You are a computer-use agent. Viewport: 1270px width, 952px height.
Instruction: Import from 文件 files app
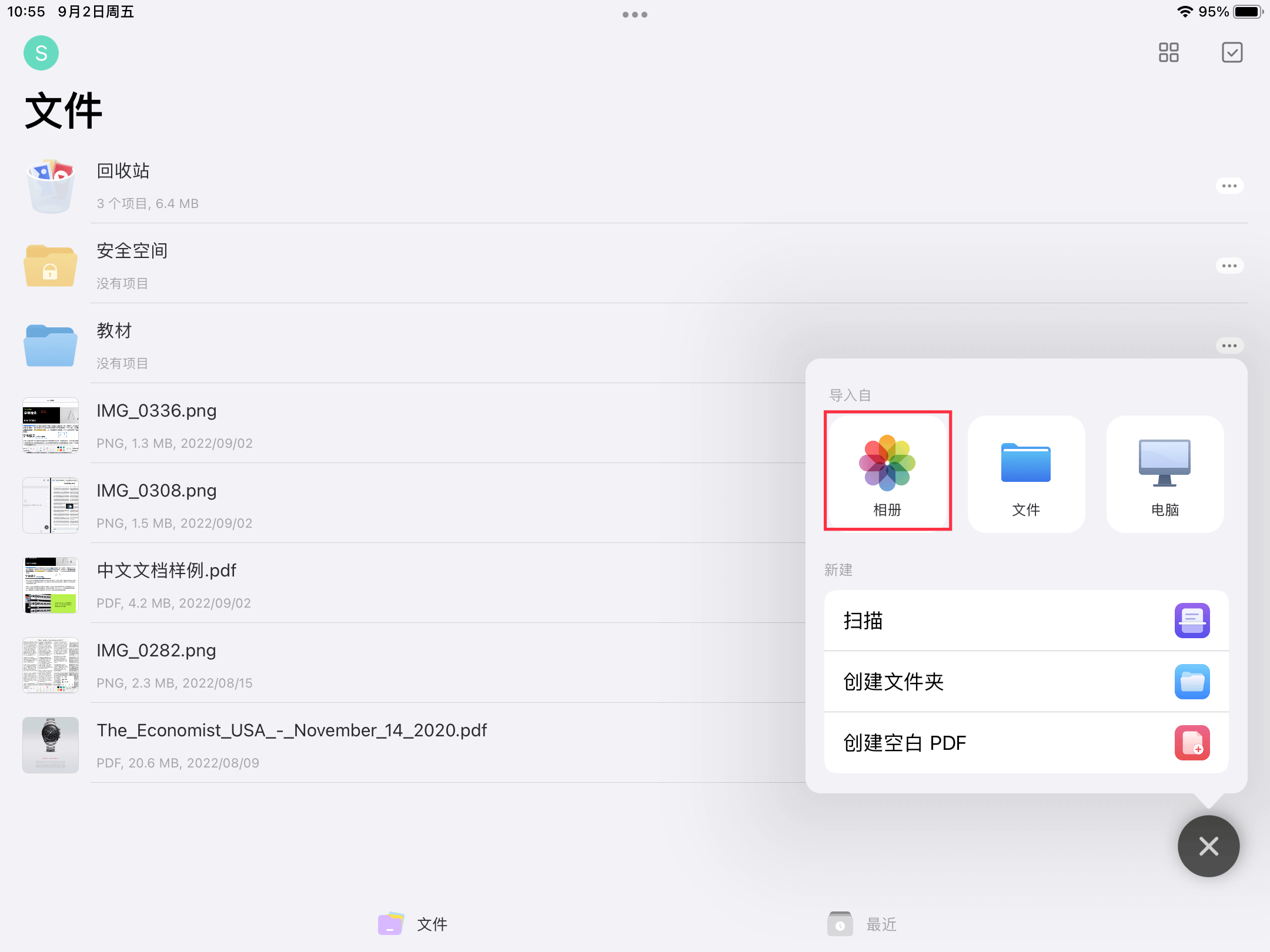tap(1026, 474)
